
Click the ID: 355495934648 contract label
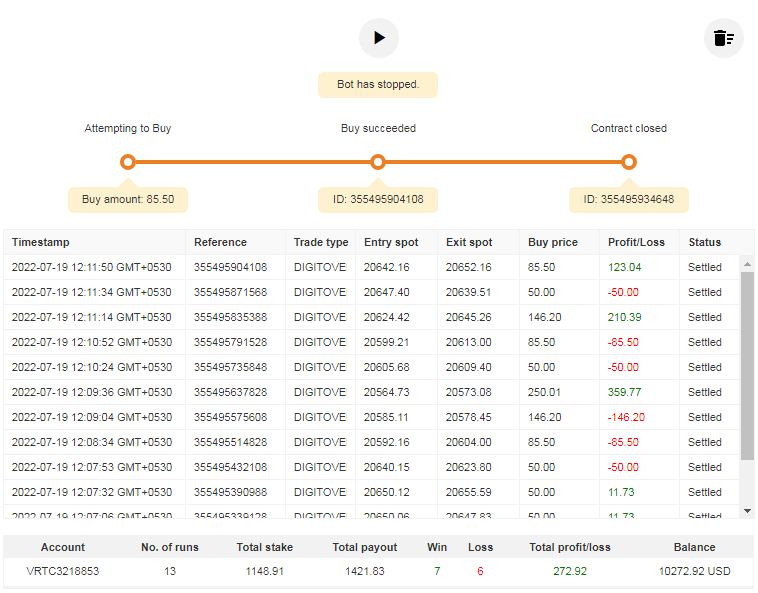click(x=628, y=199)
